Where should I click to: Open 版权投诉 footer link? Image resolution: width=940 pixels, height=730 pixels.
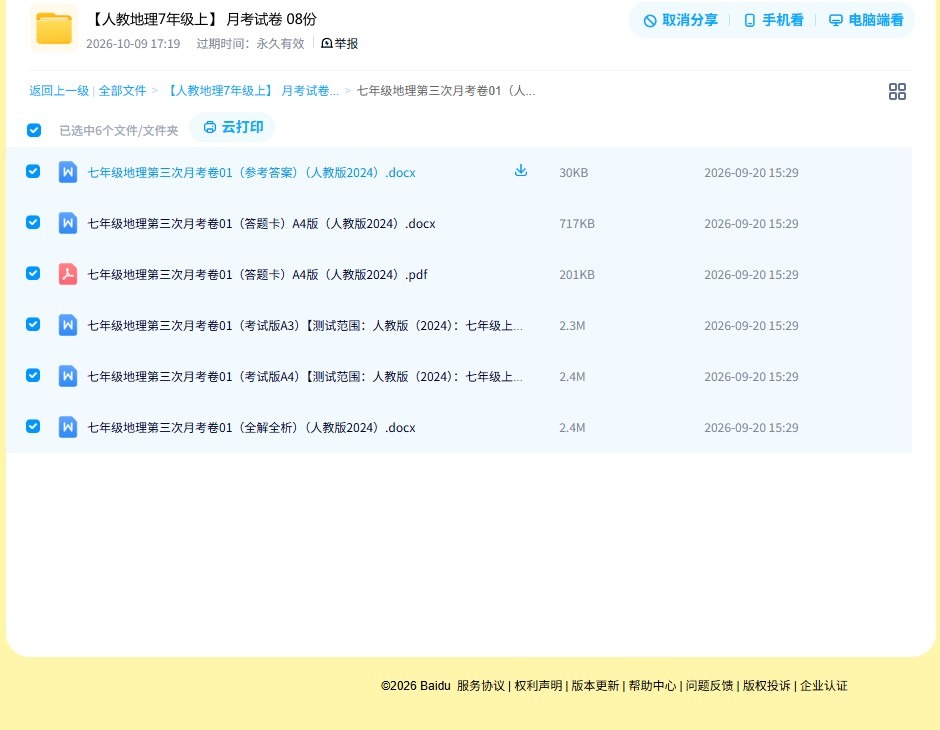point(767,686)
